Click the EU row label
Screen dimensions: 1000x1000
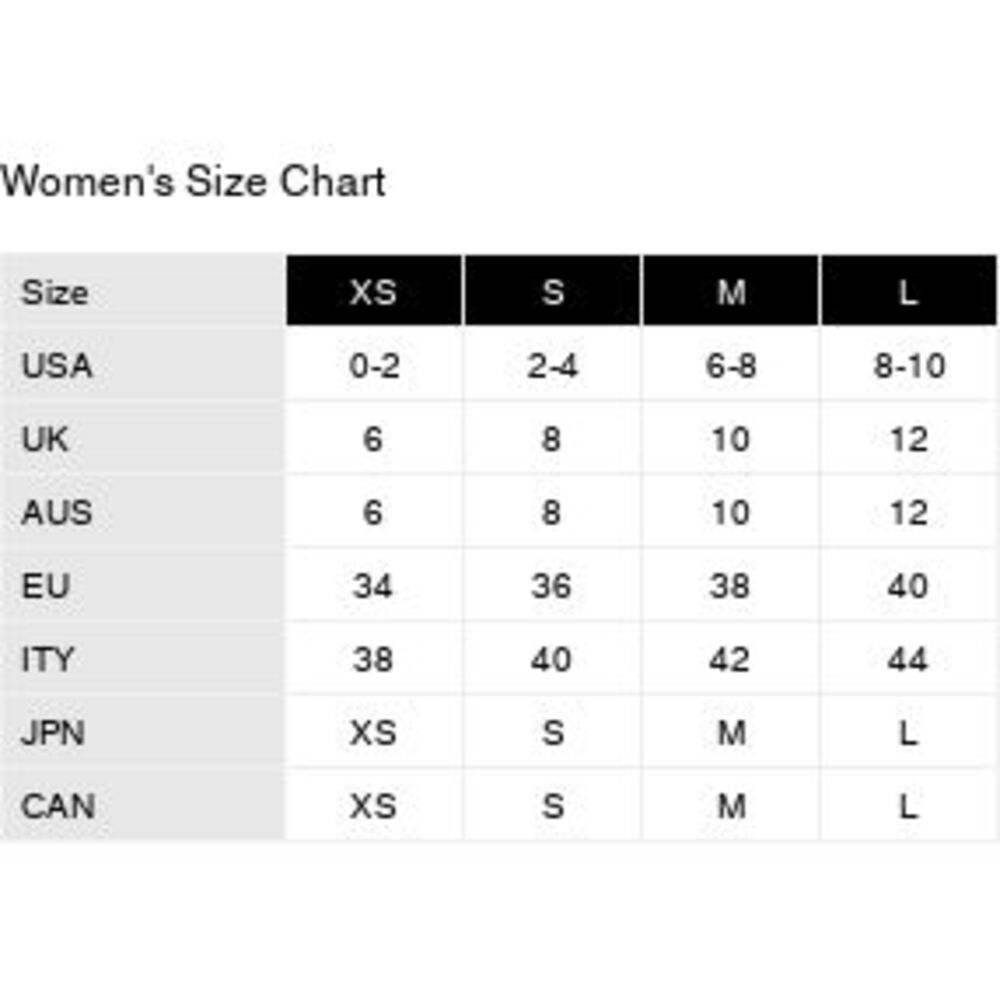click(x=45, y=586)
